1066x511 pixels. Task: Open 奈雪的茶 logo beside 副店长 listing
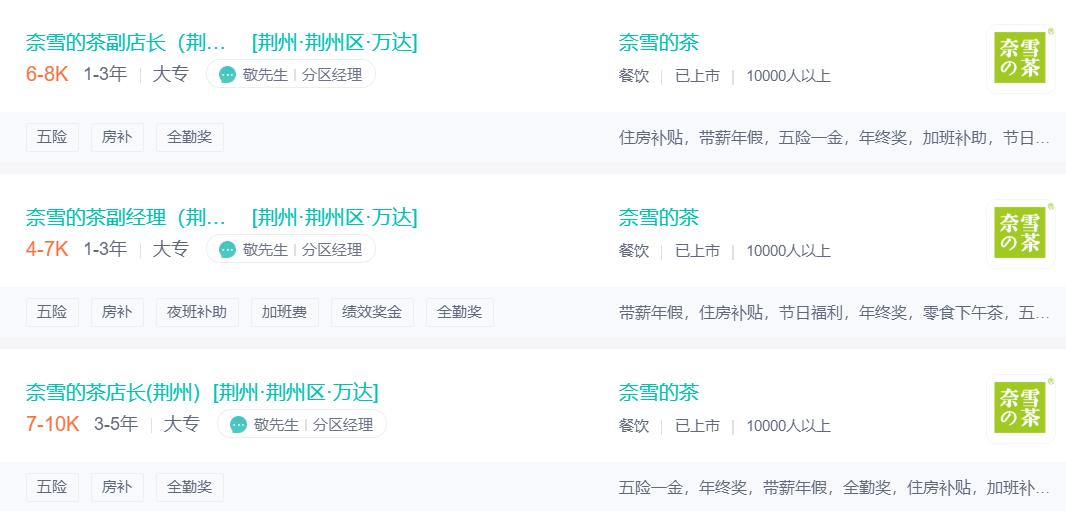[1020, 58]
